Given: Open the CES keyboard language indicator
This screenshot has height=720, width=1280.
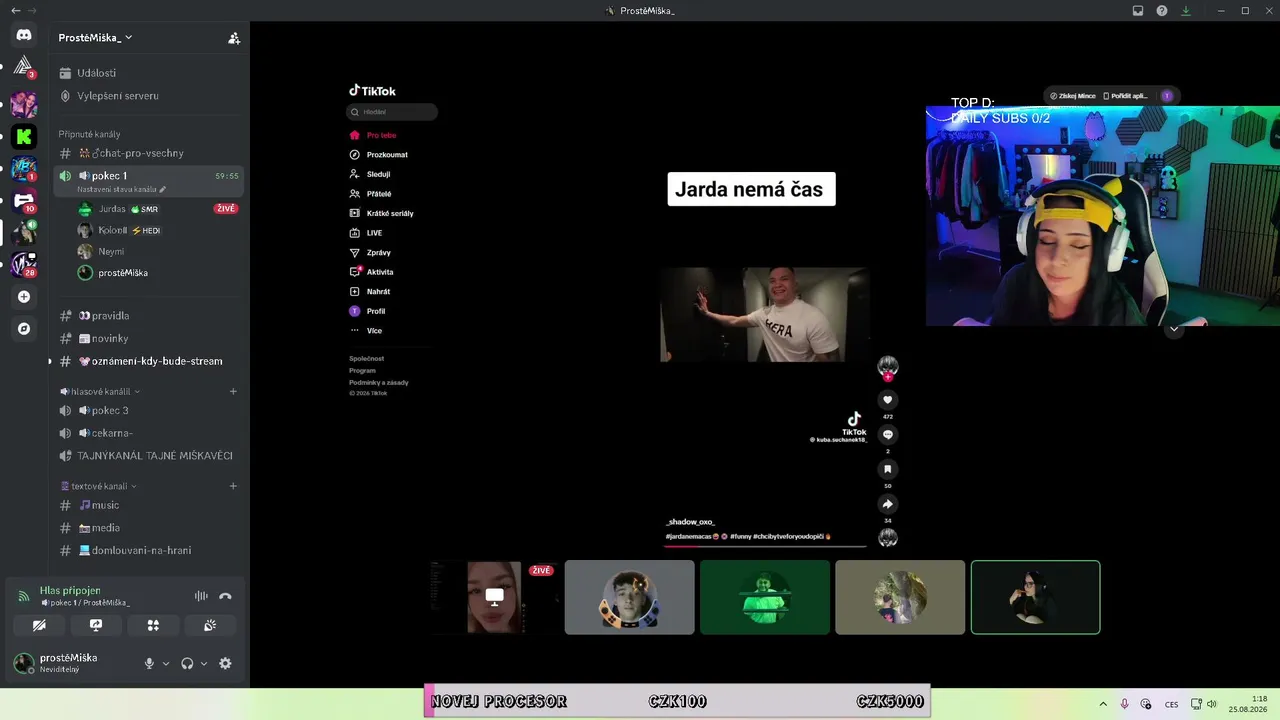Looking at the screenshot, I should click(1171, 704).
